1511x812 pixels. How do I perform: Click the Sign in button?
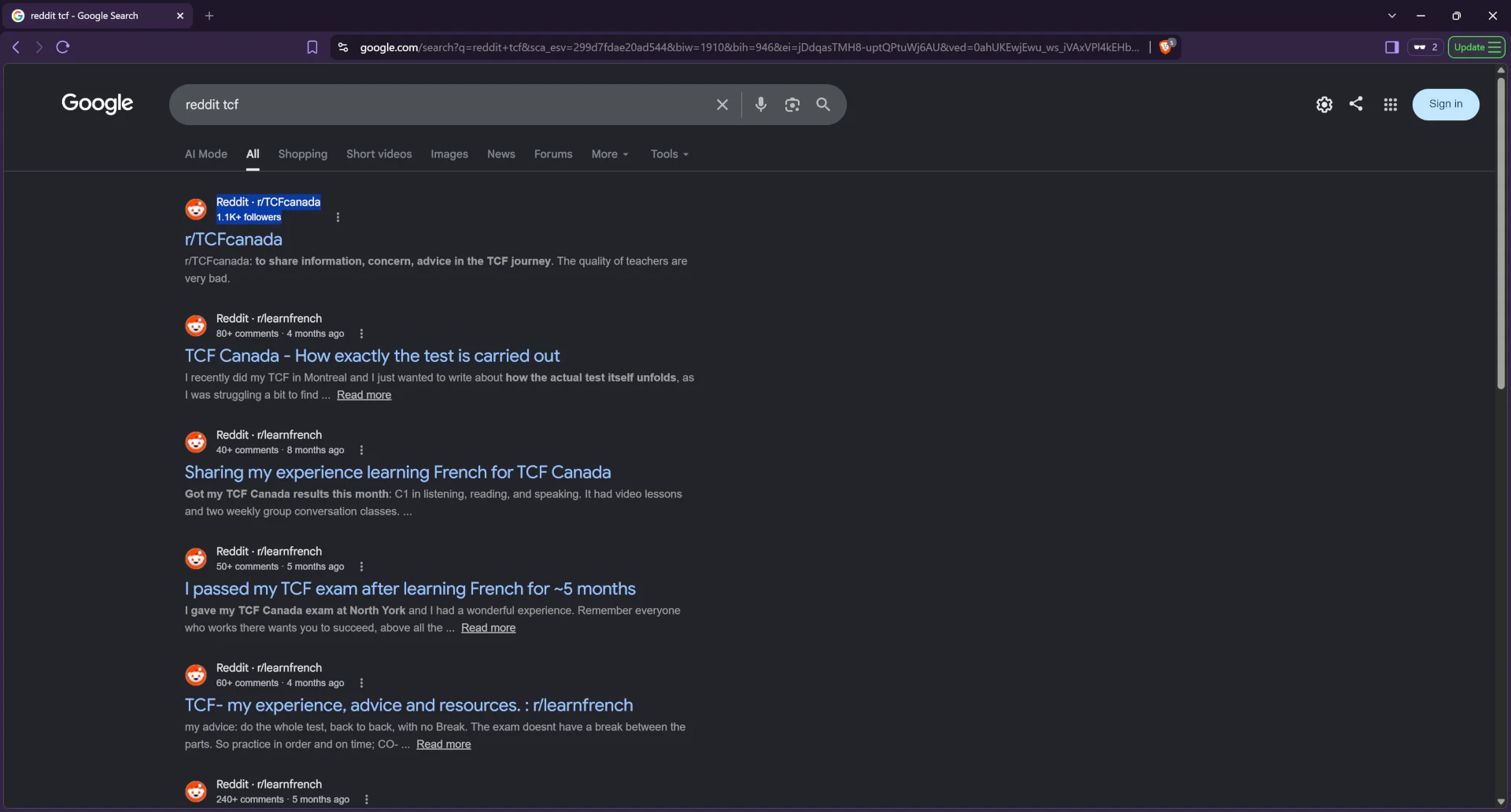(1446, 104)
